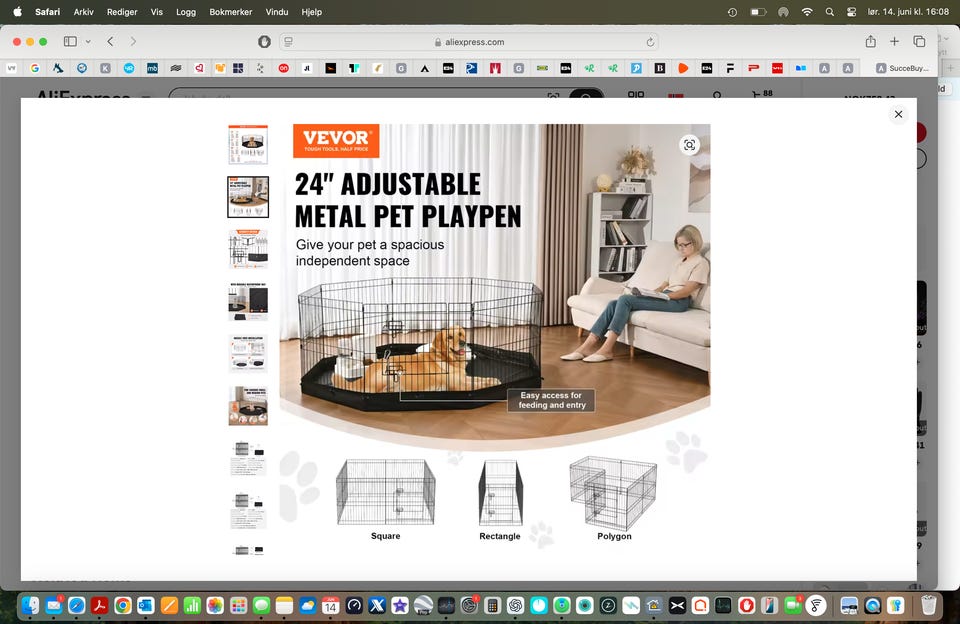Click the Wi-Fi menu bar icon
This screenshot has width=960, height=624.
tap(807, 12)
